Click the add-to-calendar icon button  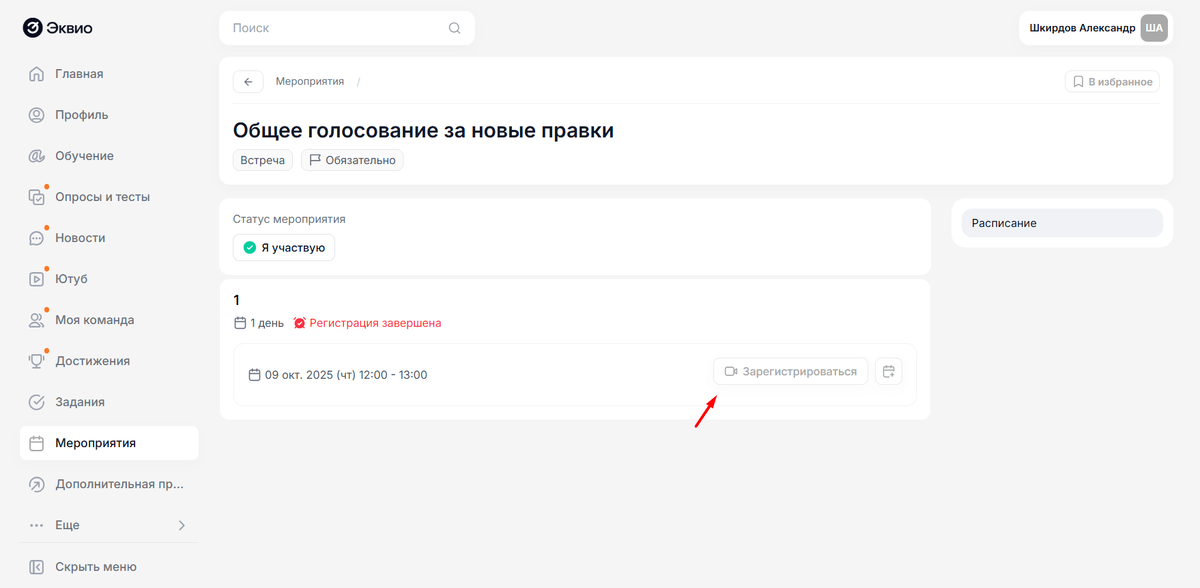pos(889,372)
